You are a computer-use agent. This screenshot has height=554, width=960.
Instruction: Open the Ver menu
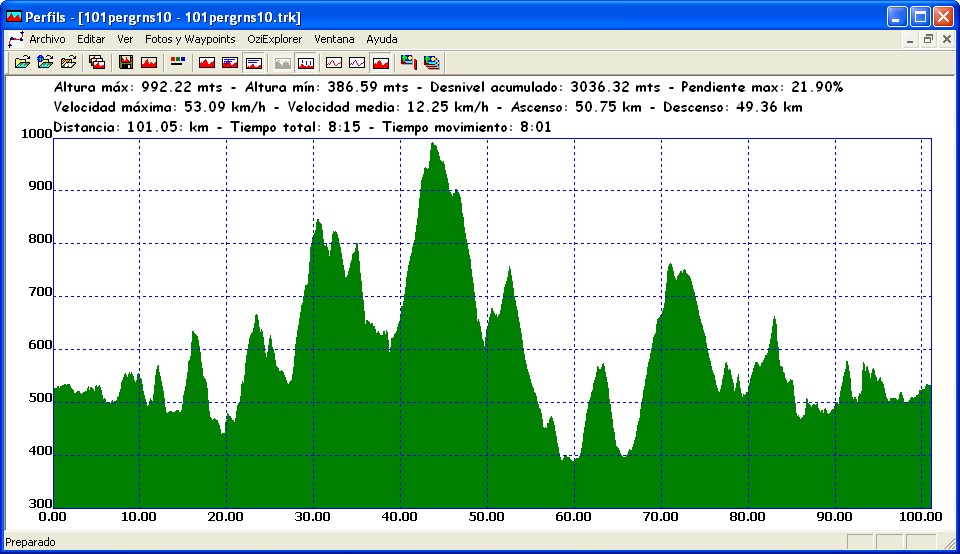[125, 39]
